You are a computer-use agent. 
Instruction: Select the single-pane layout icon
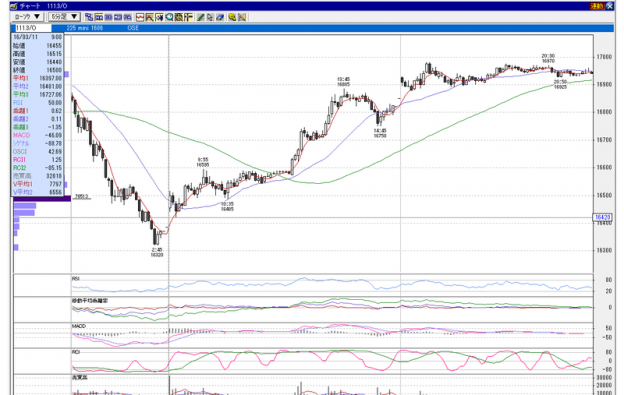point(99,17)
